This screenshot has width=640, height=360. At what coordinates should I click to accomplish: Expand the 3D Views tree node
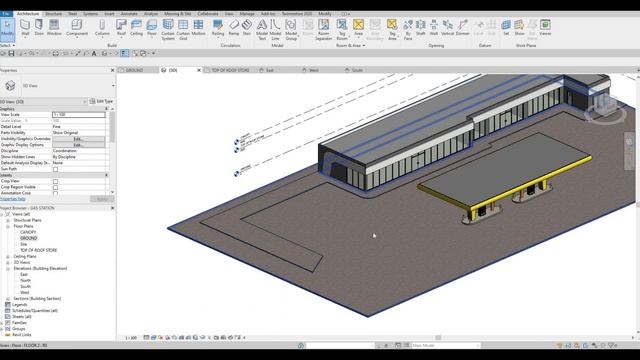(8, 263)
